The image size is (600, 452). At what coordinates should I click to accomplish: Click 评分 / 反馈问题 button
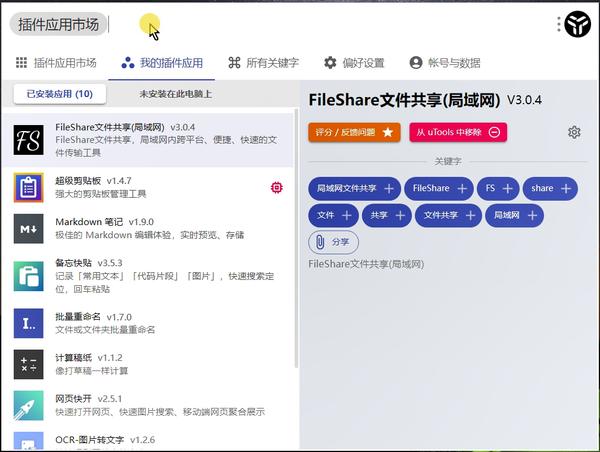click(x=354, y=132)
